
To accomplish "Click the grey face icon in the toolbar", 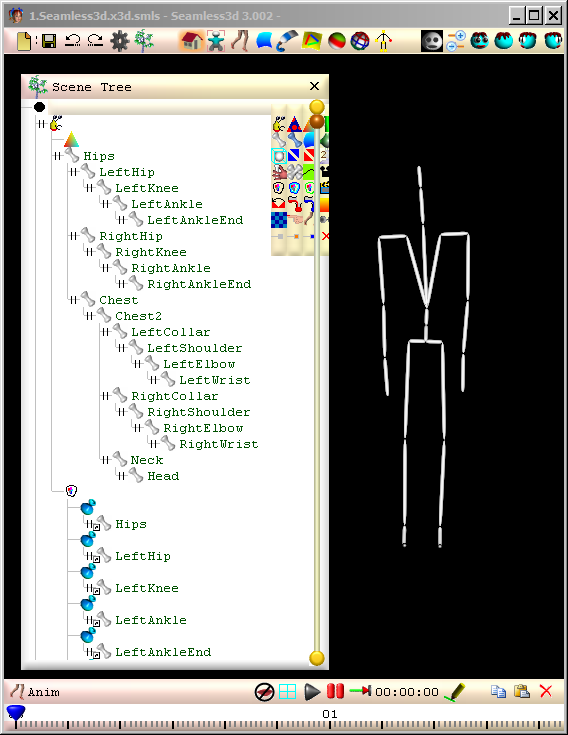I will point(432,41).
